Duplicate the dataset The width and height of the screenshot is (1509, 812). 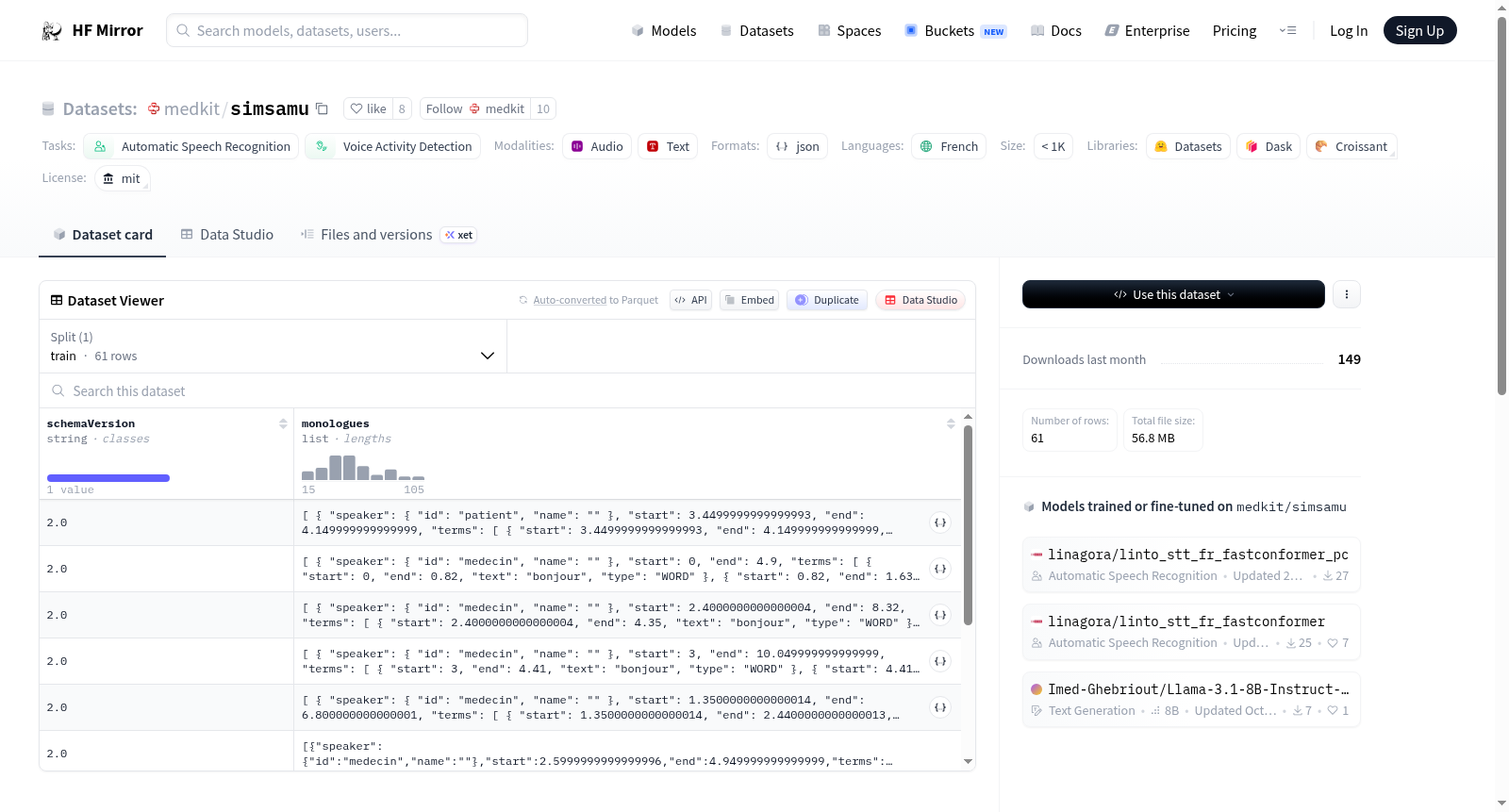click(827, 300)
